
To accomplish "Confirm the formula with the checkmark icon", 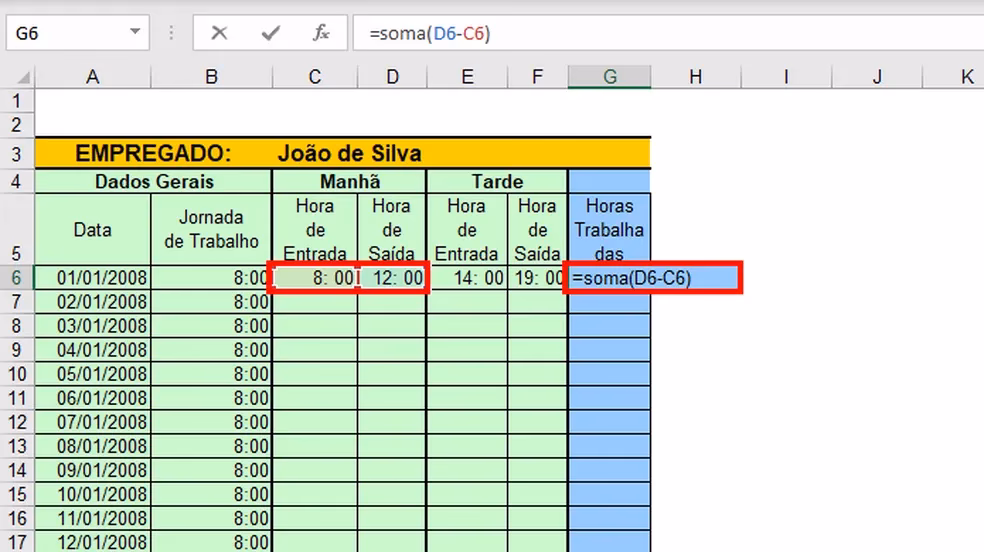I will (x=270, y=33).
